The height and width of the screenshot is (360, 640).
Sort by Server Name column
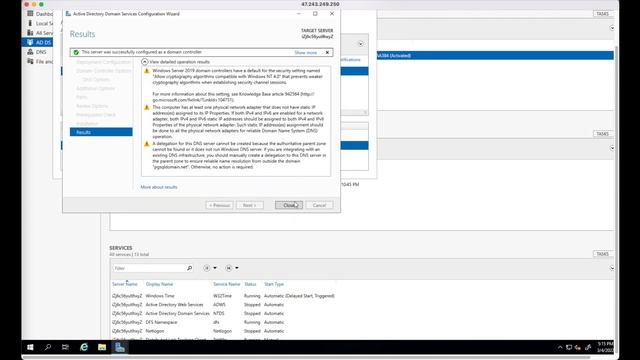[124, 284]
